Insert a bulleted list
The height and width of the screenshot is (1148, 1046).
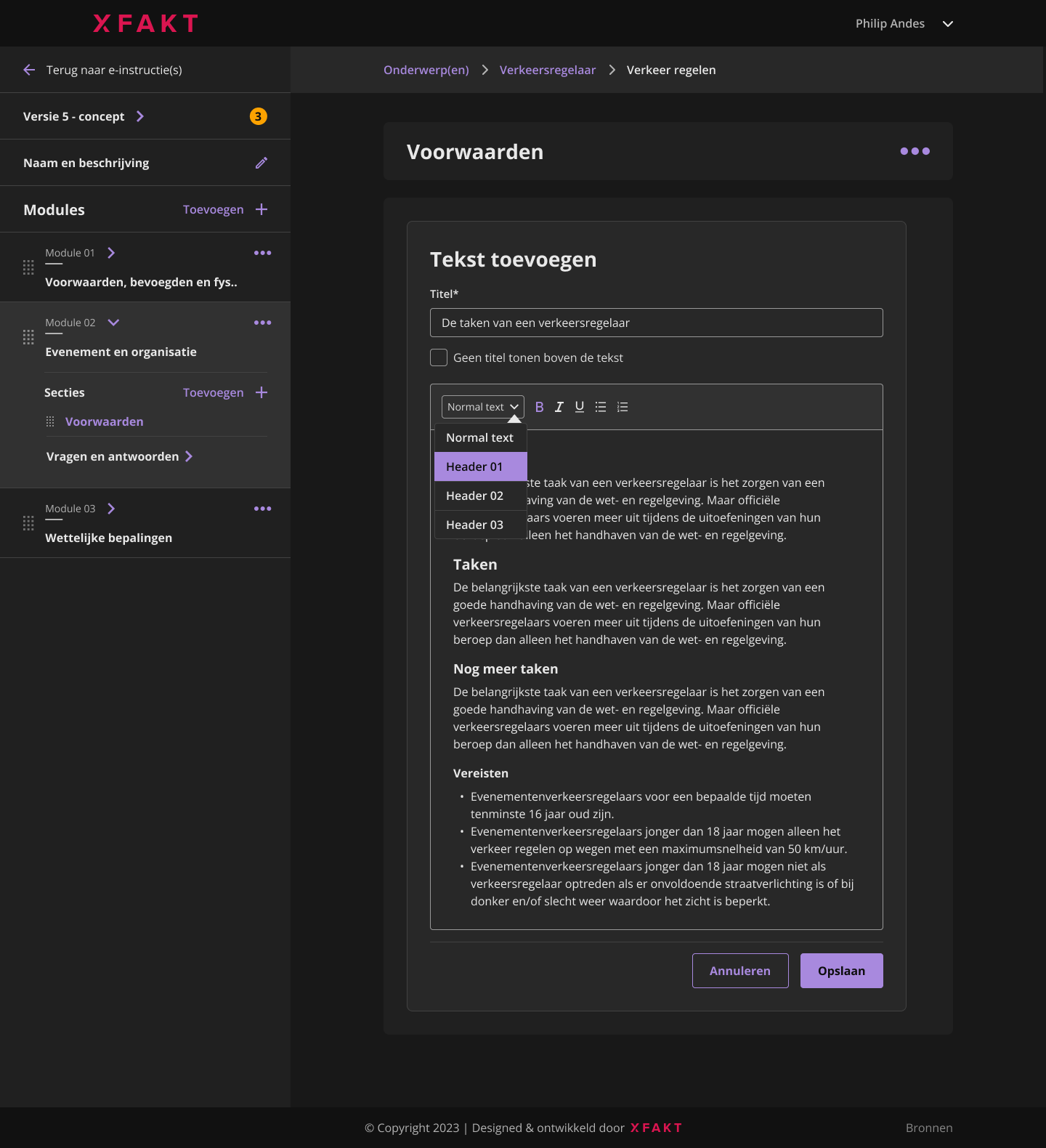click(601, 407)
